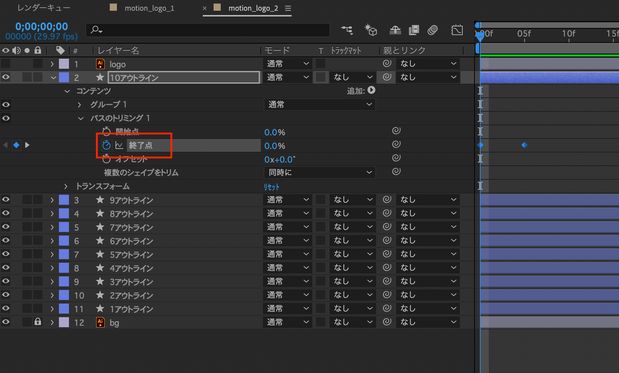Collapse the 10アウトライン layer twirl arrow

[53, 78]
